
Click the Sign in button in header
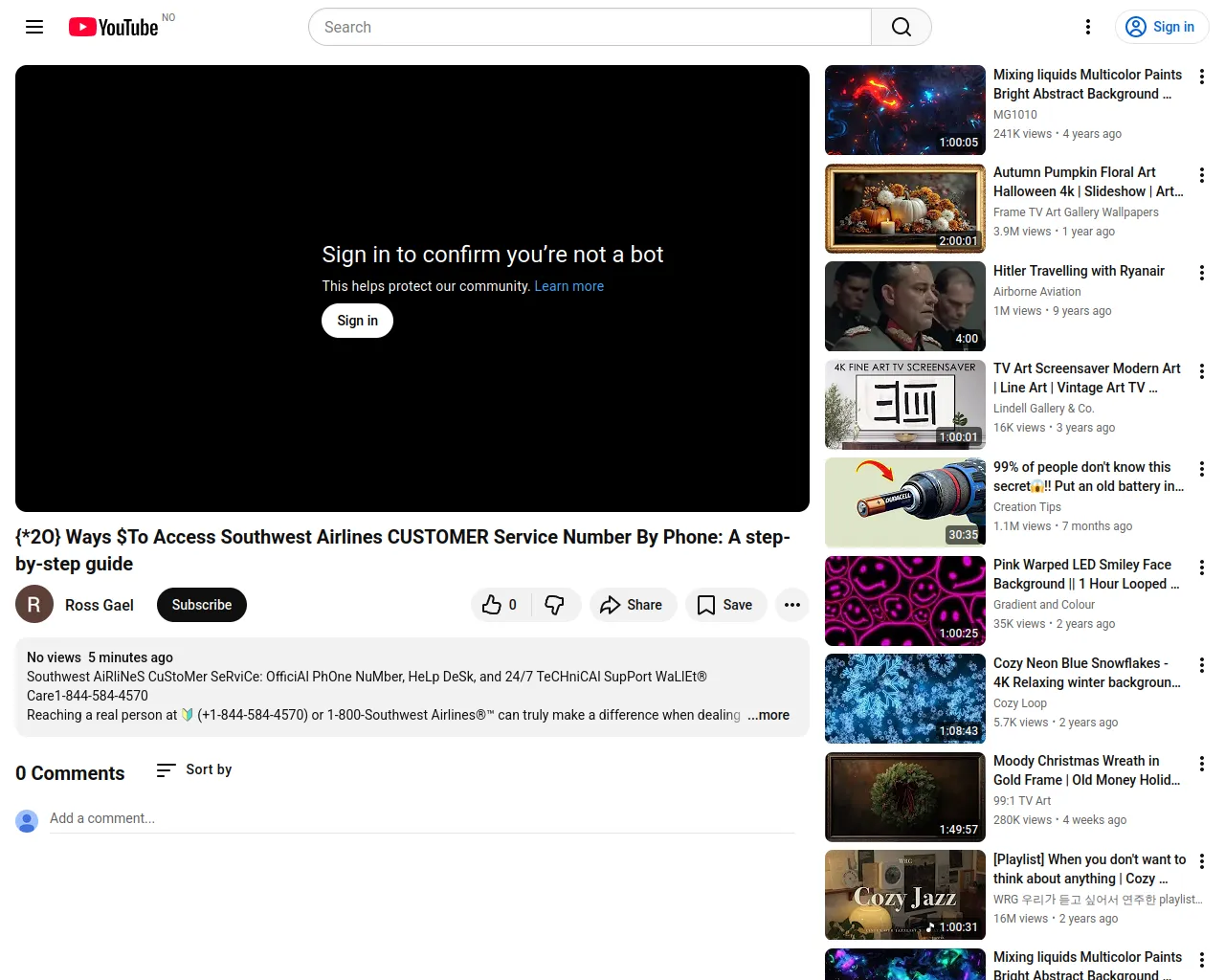1162,27
